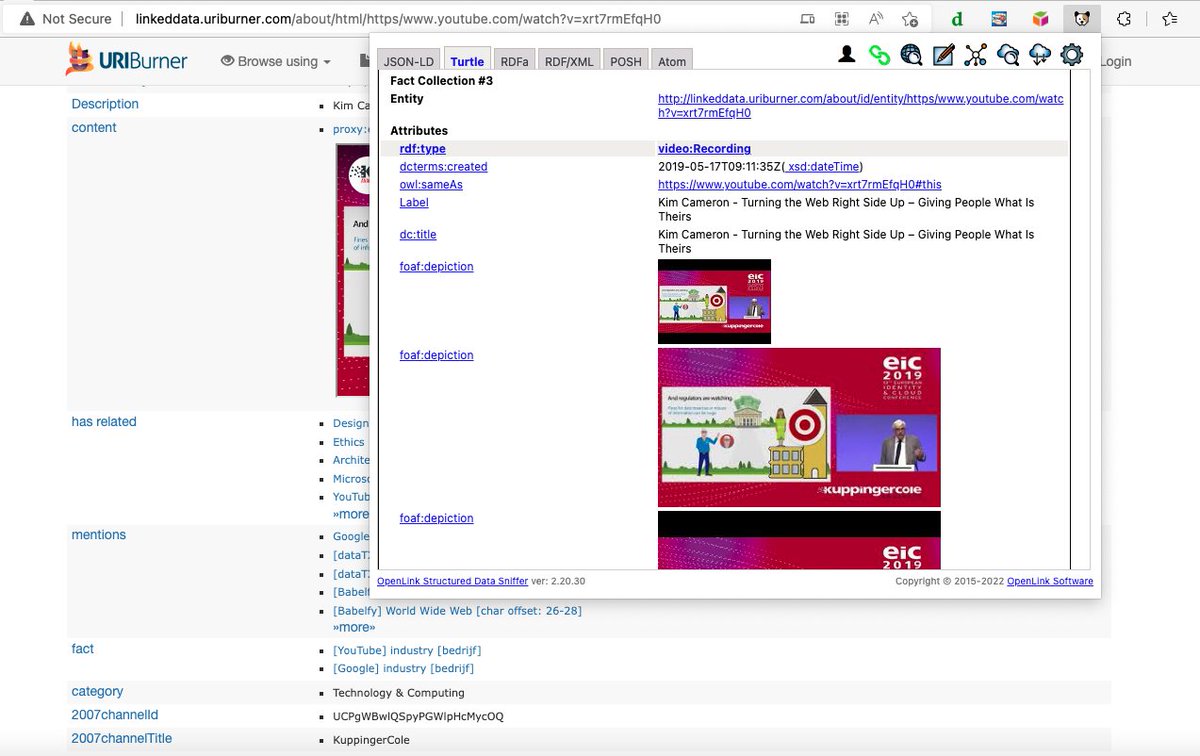Viewport: 1200px width, 756px height.
Task: Open the Browse using dropdown
Action: click(275, 61)
